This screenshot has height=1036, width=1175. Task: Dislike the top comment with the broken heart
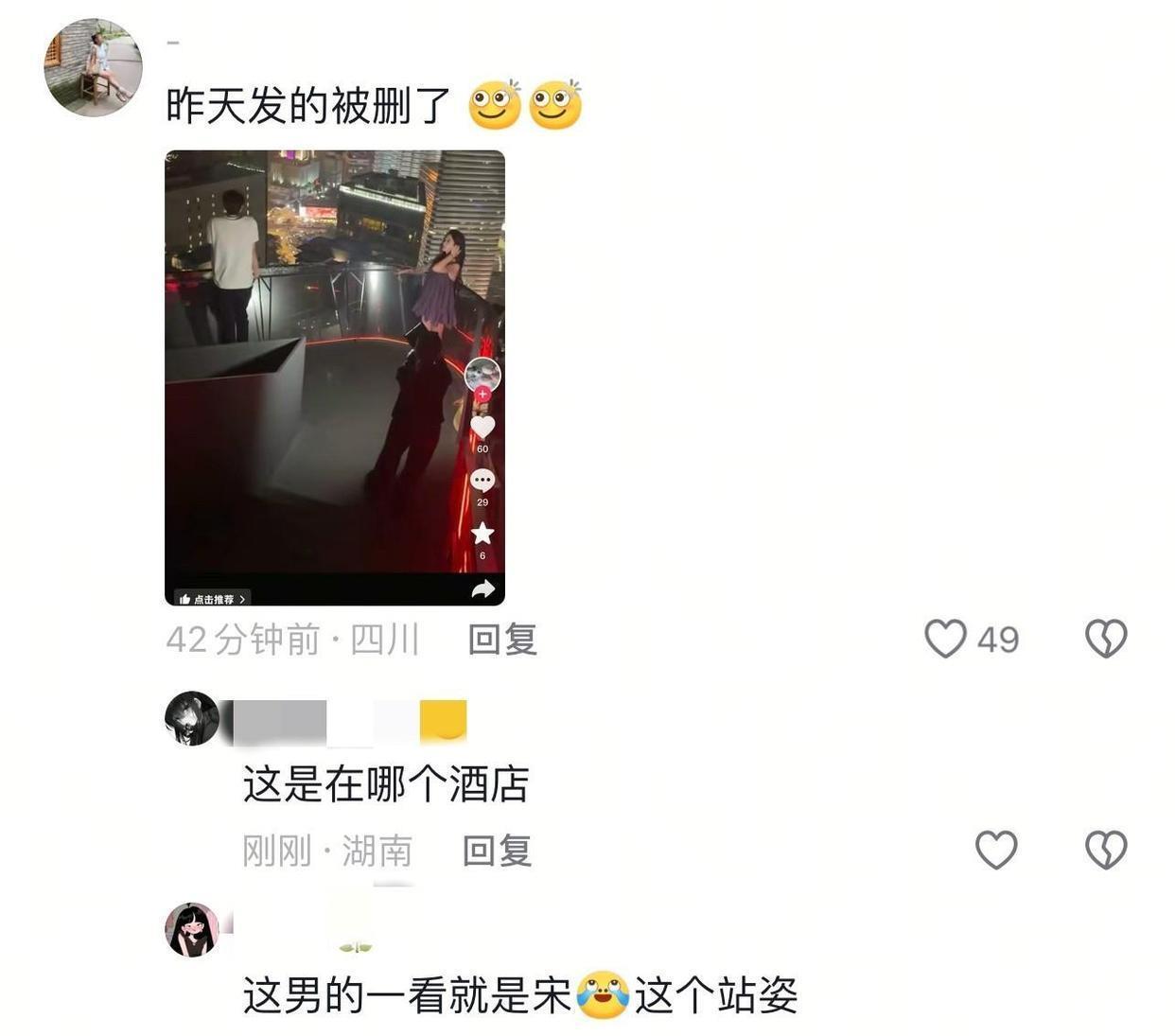tap(1106, 639)
